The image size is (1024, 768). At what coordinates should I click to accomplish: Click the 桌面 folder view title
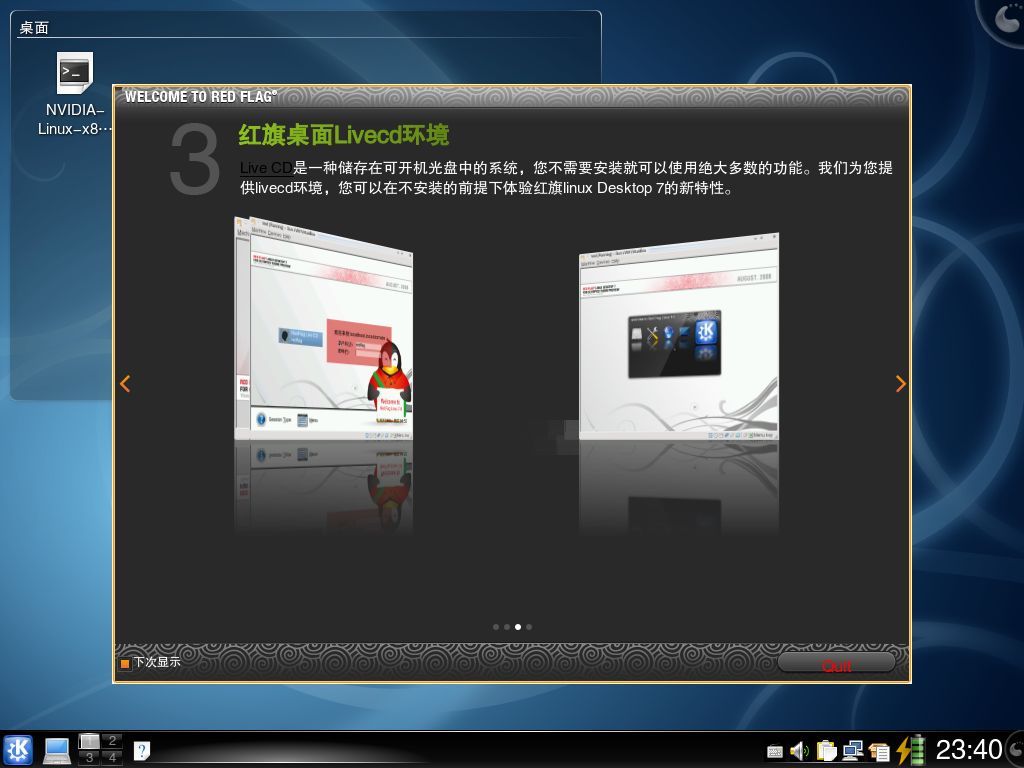(x=34, y=28)
